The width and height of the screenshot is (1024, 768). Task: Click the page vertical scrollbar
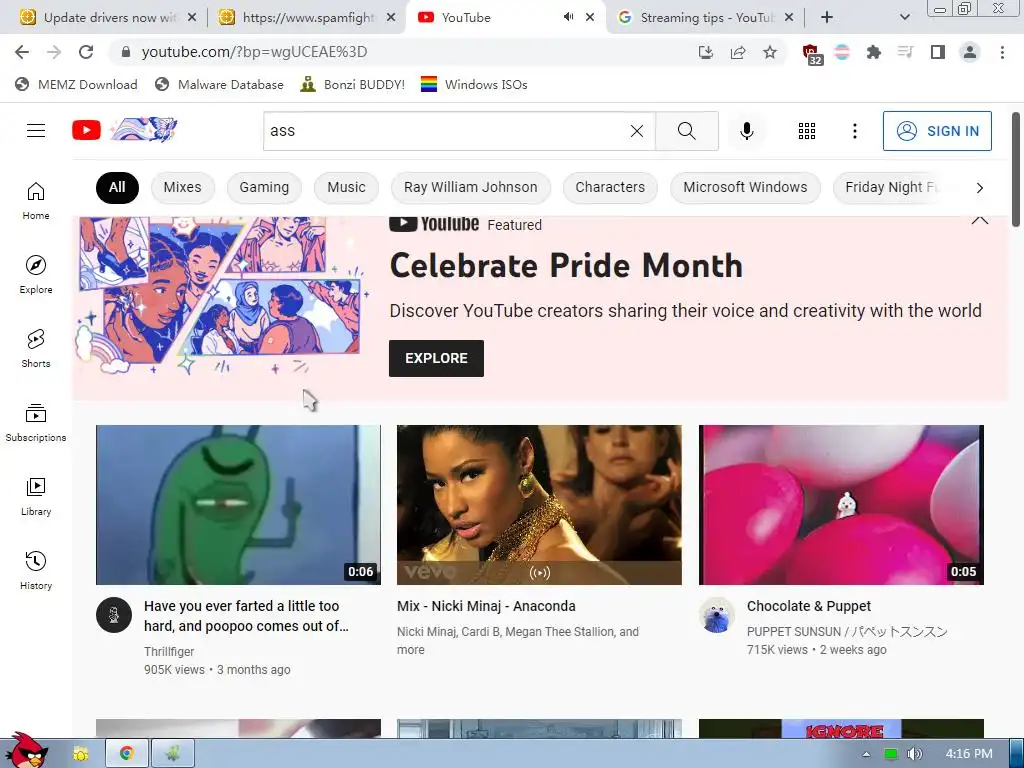[x=1016, y=170]
